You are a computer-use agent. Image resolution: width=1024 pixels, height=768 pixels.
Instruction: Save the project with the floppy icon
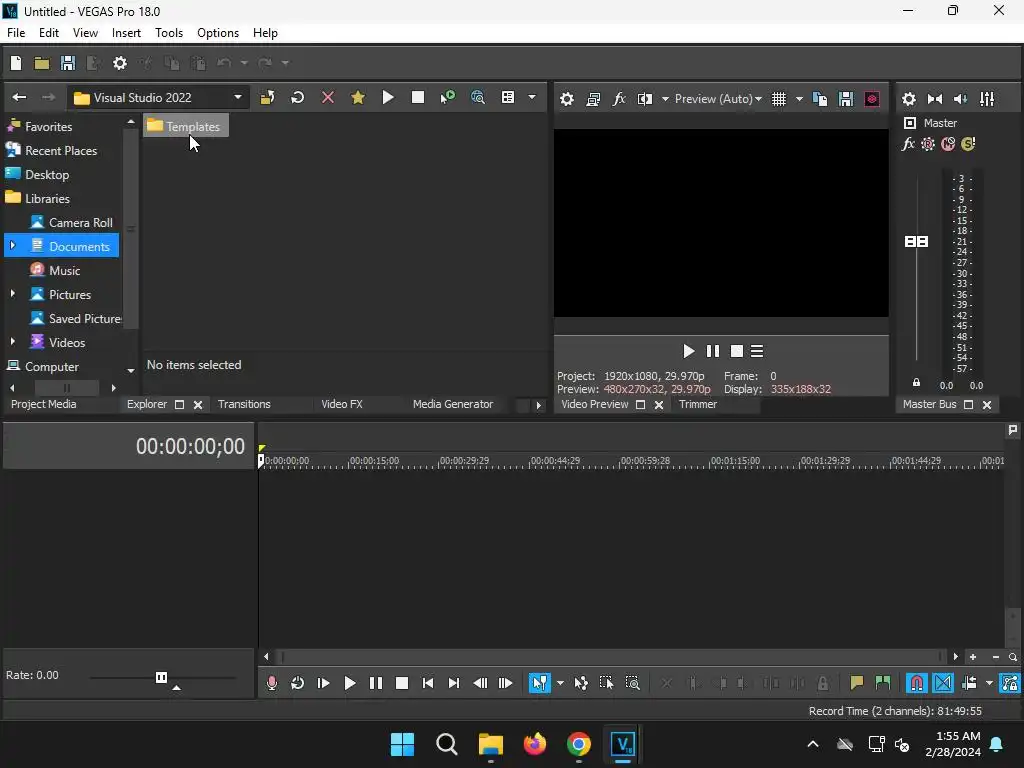pyautogui.click(x=68, y=63)
